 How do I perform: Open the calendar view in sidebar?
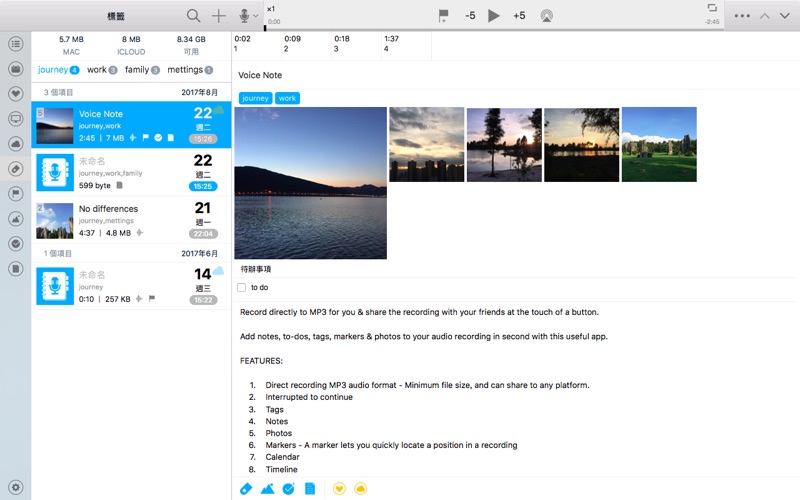16,69
